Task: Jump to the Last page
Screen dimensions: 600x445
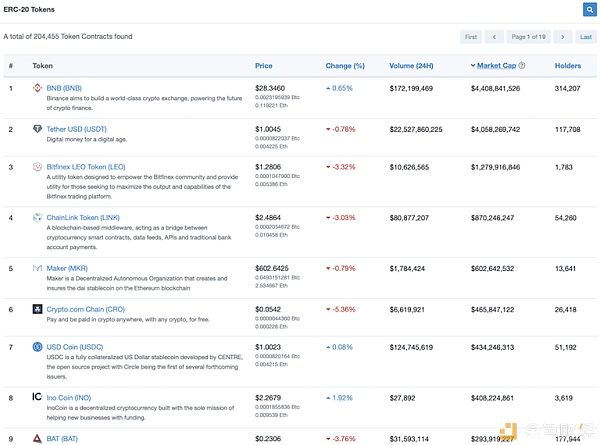Action: 586,37
